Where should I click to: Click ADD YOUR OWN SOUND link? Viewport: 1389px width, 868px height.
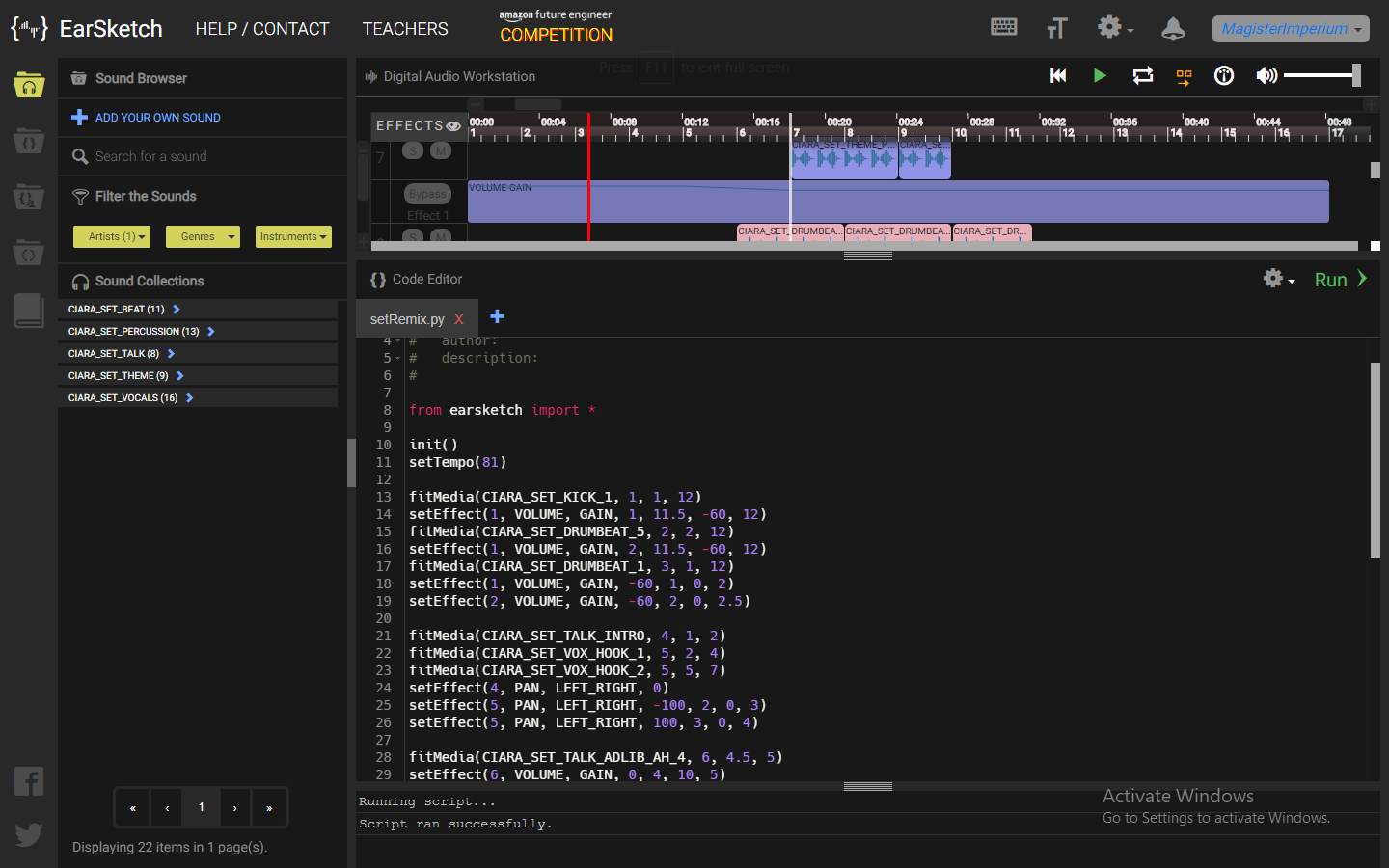tap(157, 118)
